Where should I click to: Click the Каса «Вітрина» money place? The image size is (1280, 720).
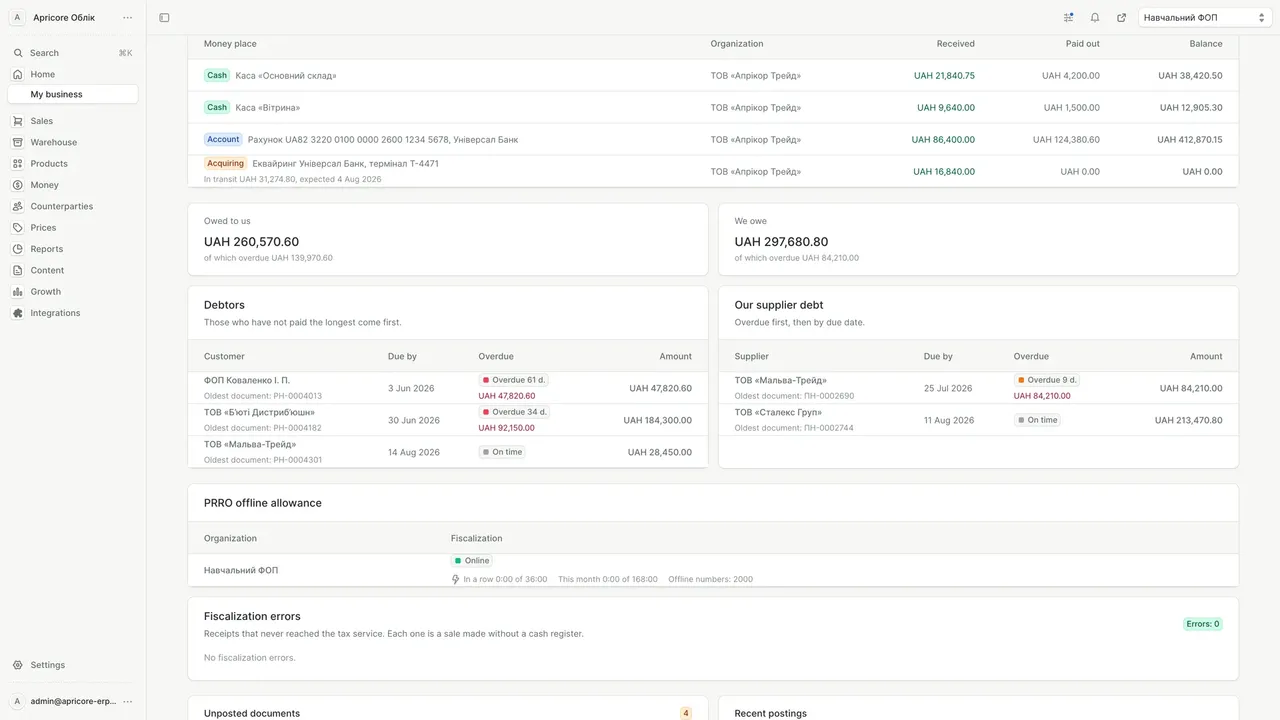coord(268,107)
